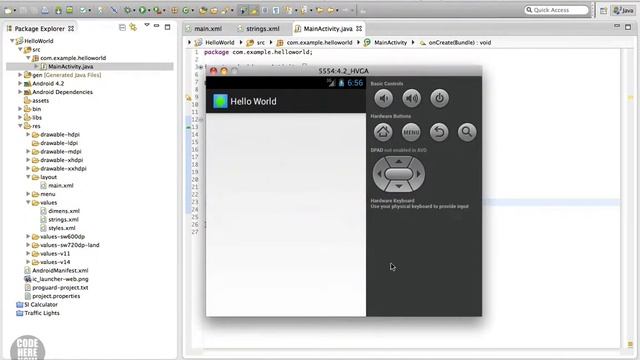Click the Print icon in toolbar
Viewport: 640px width, 360px height.
44,10
